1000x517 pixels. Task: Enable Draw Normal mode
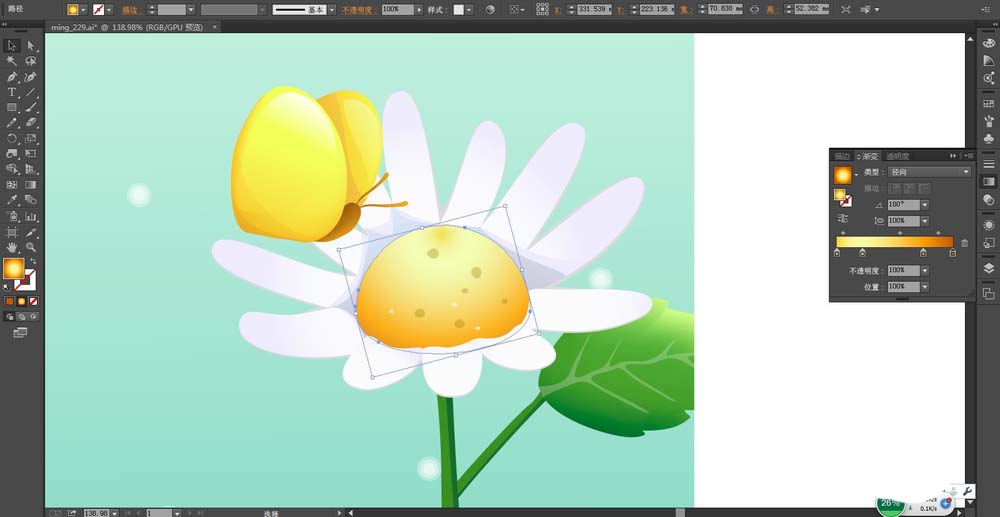tap(10, 316)
